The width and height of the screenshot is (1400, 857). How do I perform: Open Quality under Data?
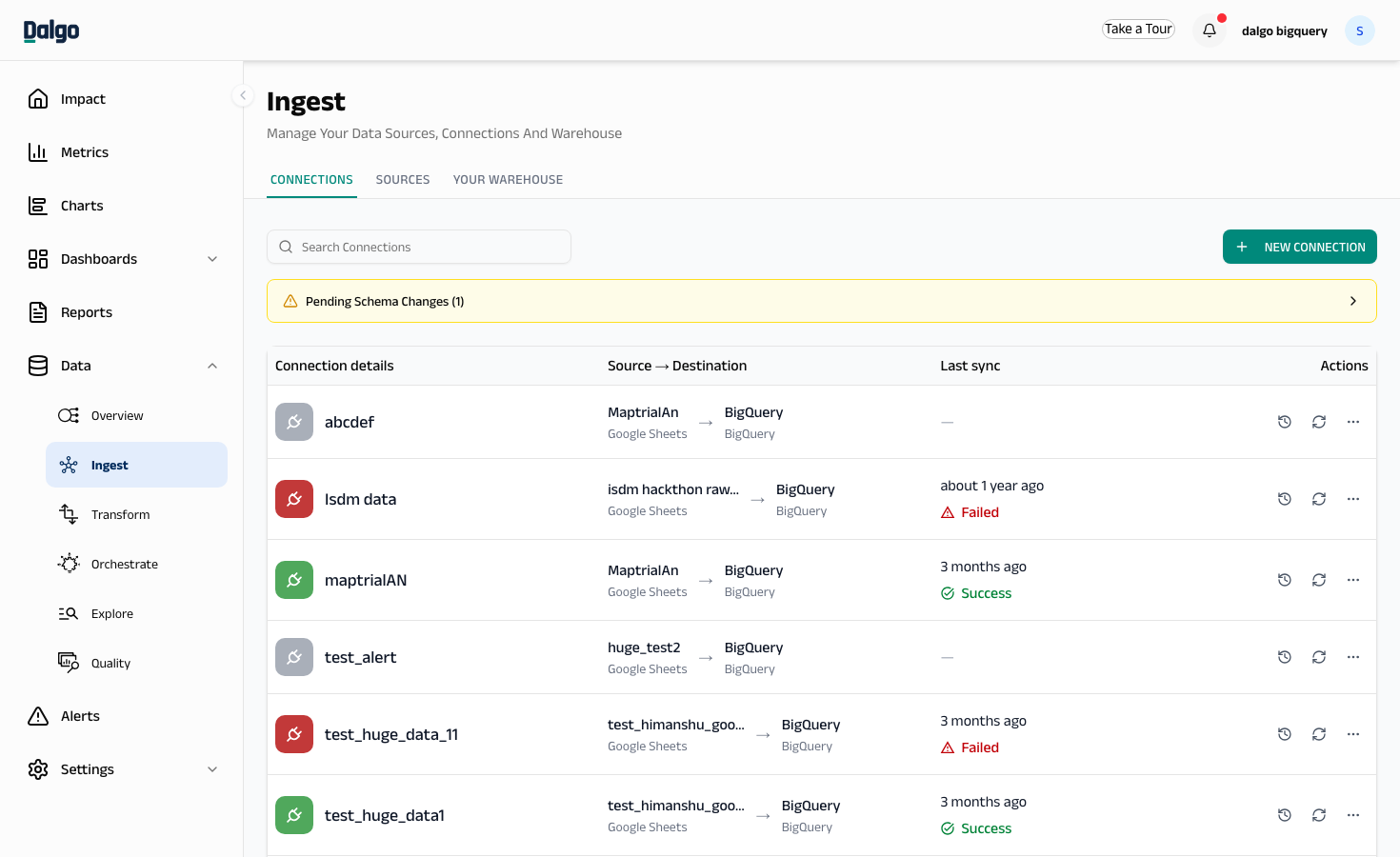136,663
